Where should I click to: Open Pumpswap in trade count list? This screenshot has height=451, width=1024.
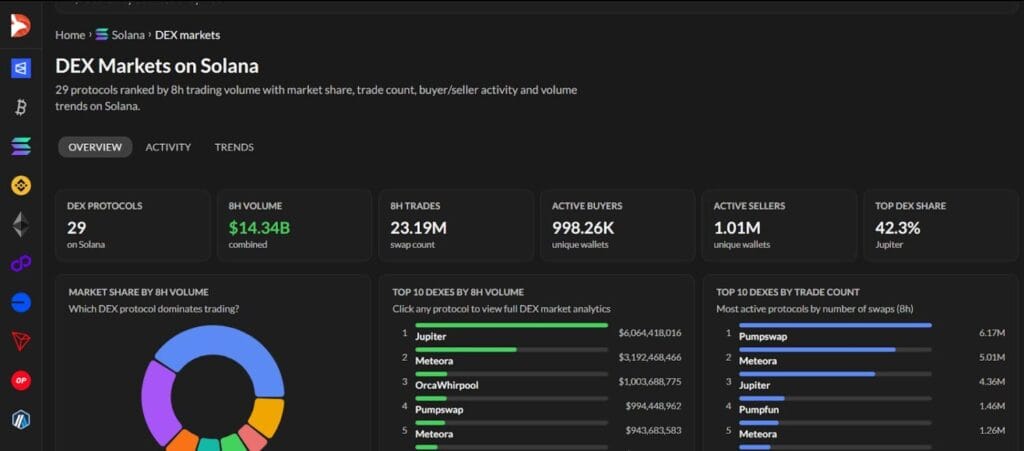(763, 337)
